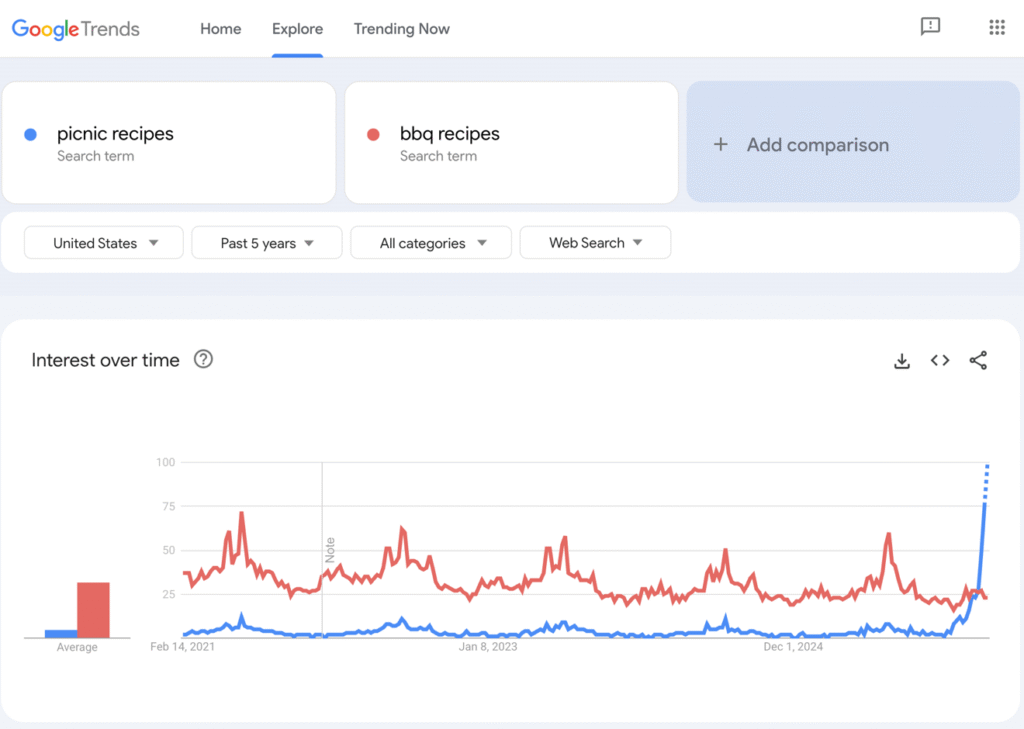Switch to the Trending Now tab
This screenshot has width=1024, height=729.
402,29
